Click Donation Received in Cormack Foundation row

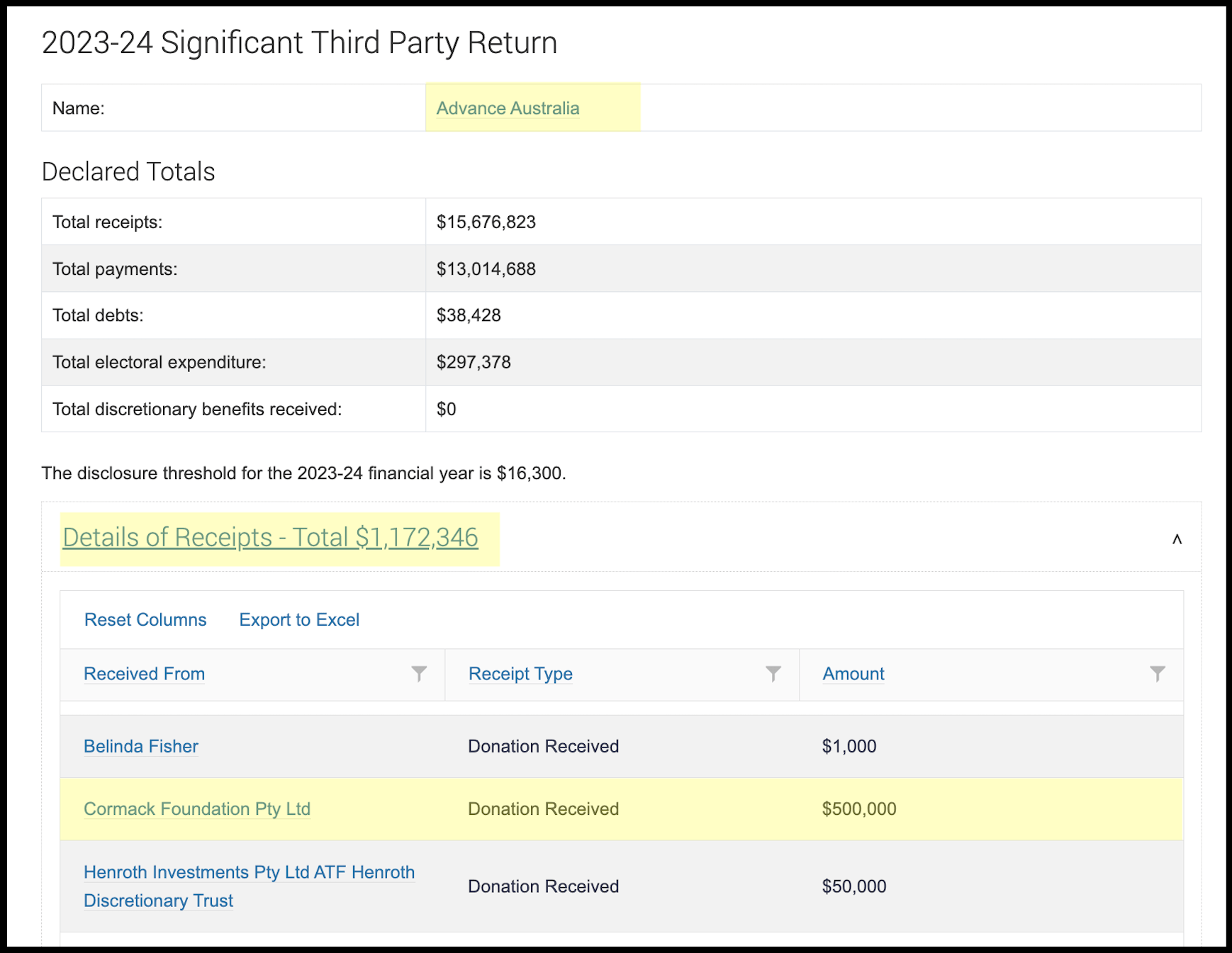pyautogui.click(x=544, y=809)
